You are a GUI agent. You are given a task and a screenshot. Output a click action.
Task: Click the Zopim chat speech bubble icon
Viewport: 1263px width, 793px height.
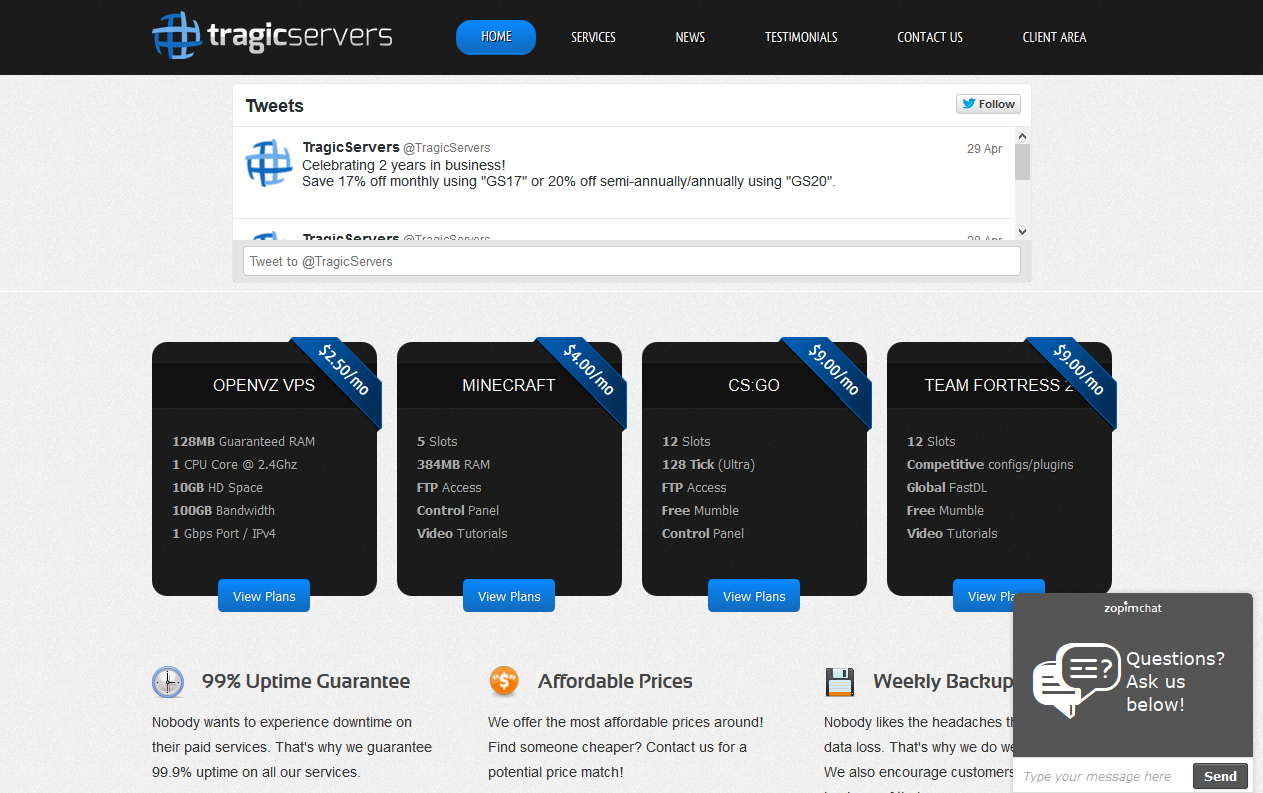1076,679
